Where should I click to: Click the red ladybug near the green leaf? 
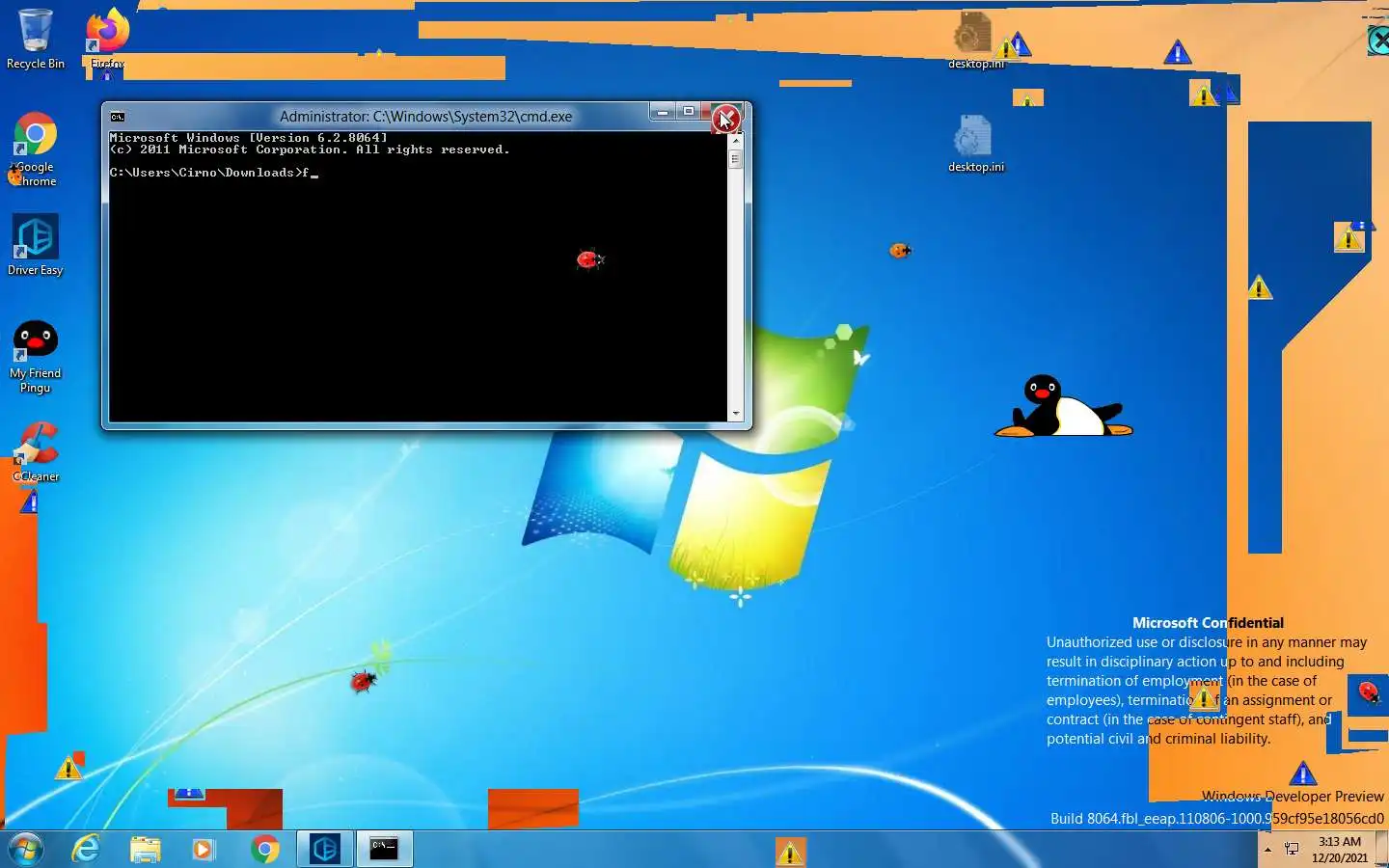pos(363,681)
